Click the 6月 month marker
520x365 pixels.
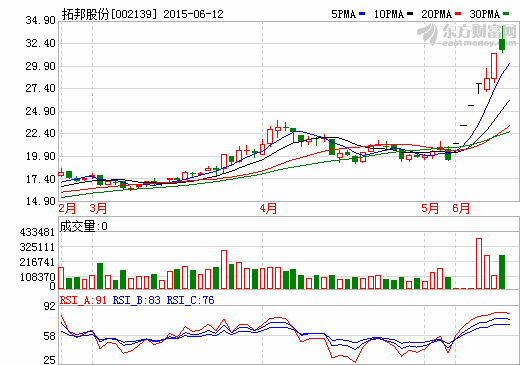pyautogui.click(x=461, y=208)
